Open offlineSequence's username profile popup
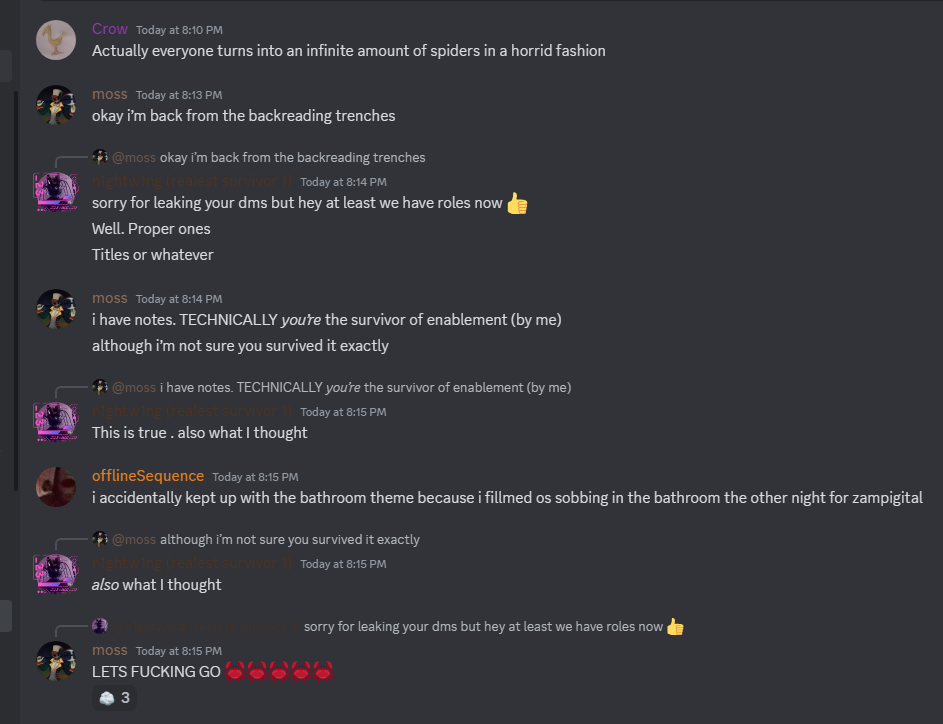943x724 pixels. point(148,476)
